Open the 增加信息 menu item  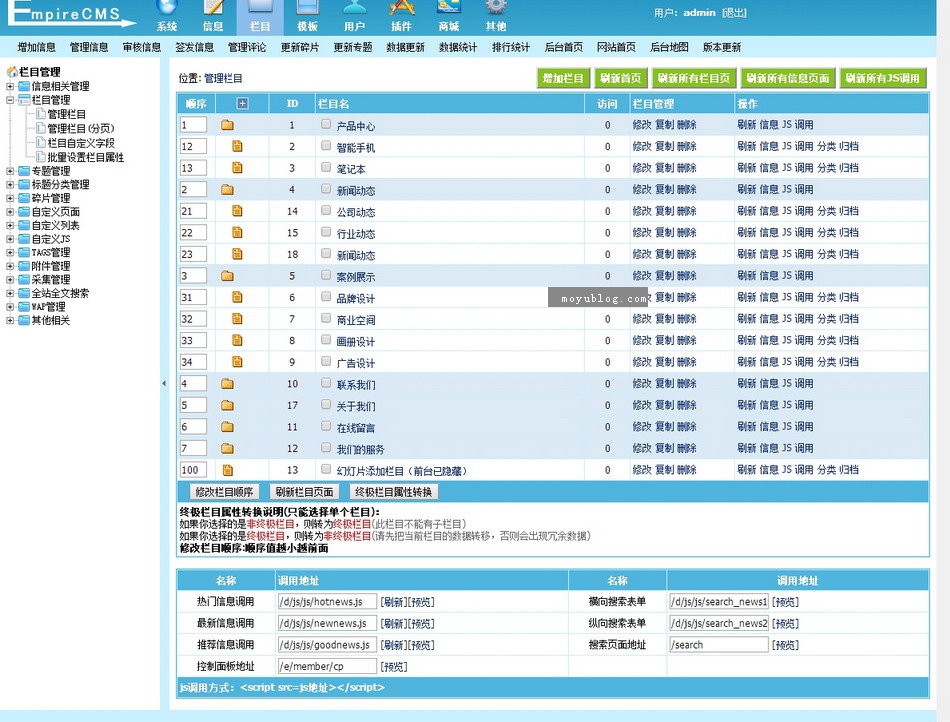coord(36,47)
